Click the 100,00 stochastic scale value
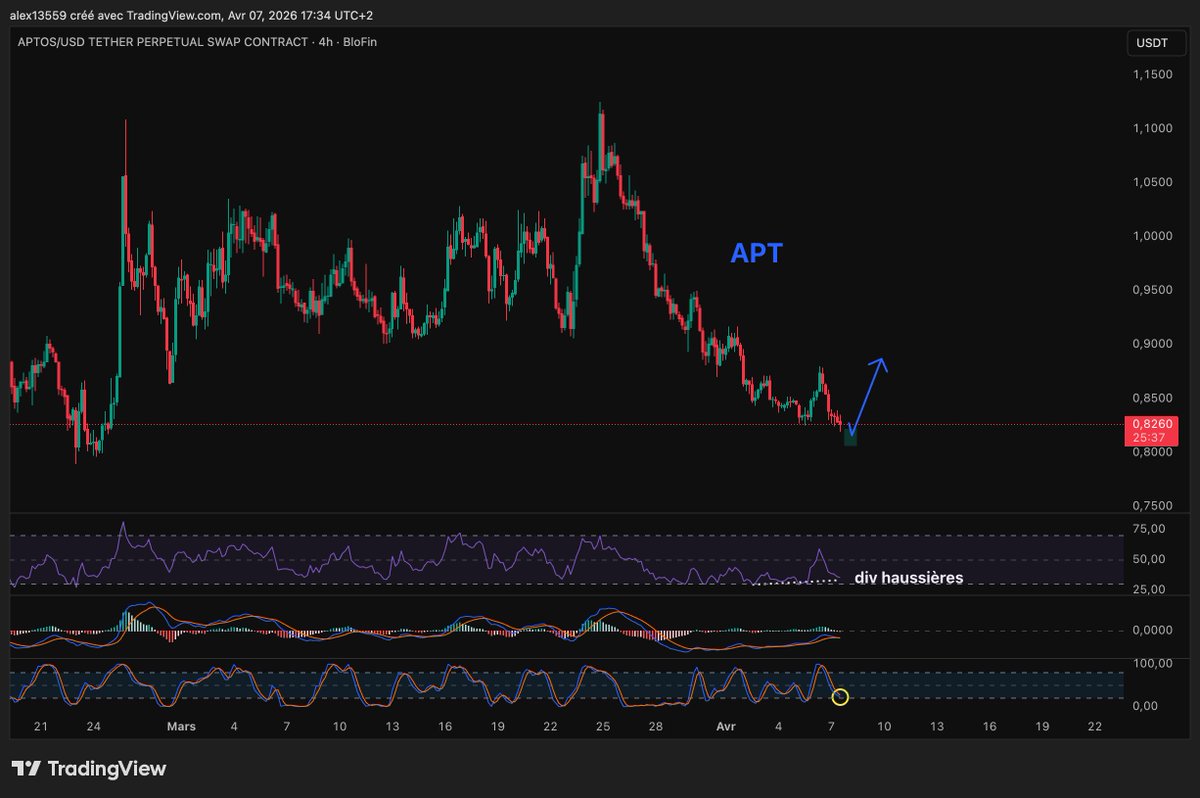Viewport: 1200px width, 798px height. coord(1153,664)
